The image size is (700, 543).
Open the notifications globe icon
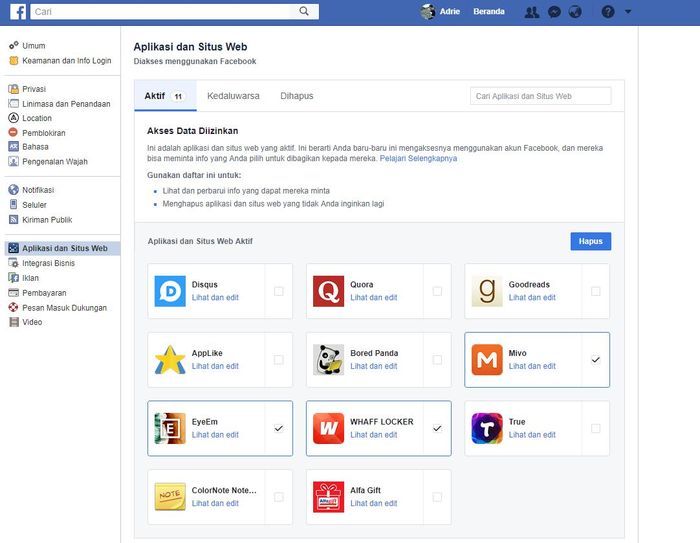click(x=575, y=12)
